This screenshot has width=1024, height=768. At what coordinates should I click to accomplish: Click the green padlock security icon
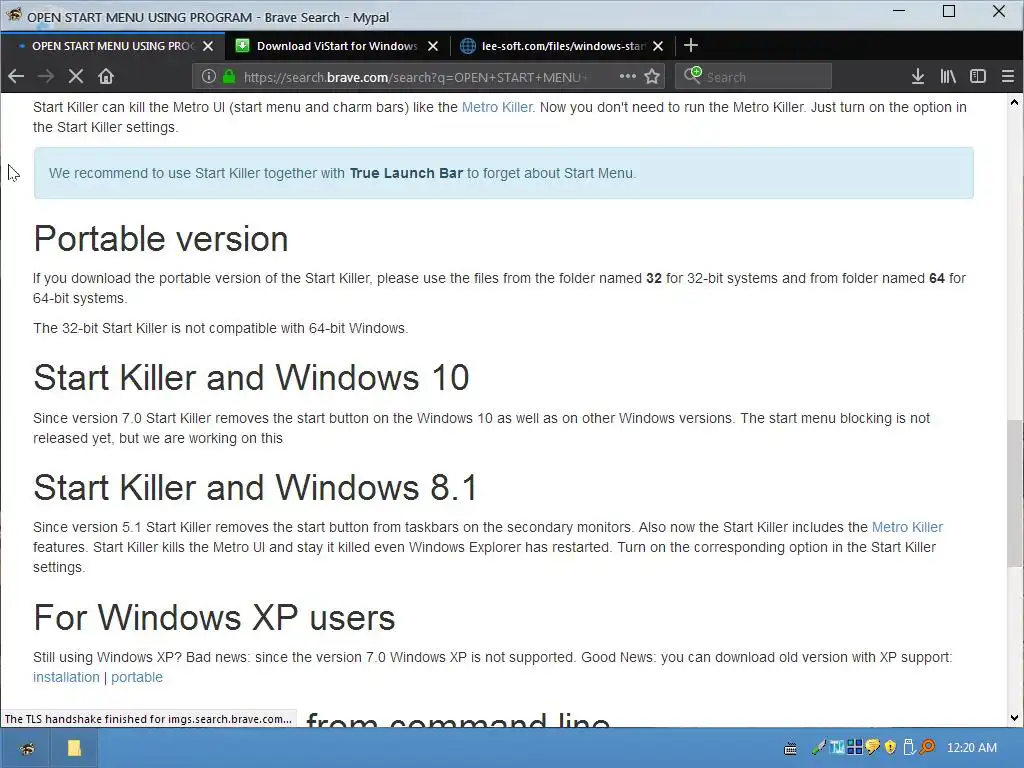click(x=229, y=76)
